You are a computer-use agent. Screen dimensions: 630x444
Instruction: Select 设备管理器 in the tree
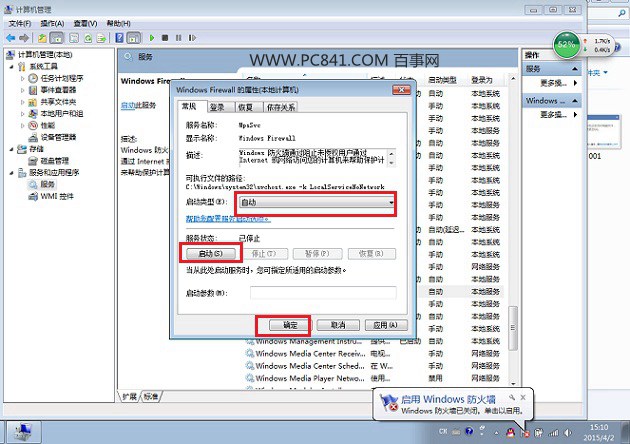58,137
